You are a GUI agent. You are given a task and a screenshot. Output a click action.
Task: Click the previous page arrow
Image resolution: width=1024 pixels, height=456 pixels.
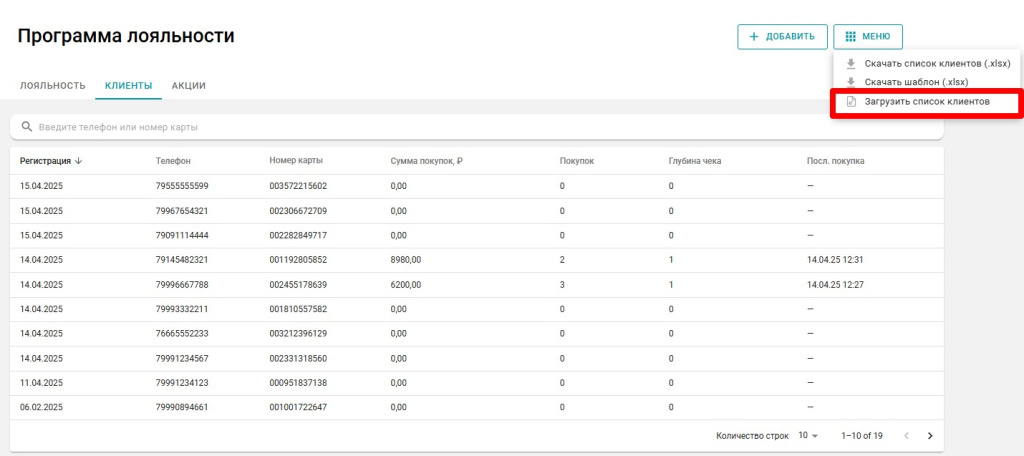(x=907, y=436)
